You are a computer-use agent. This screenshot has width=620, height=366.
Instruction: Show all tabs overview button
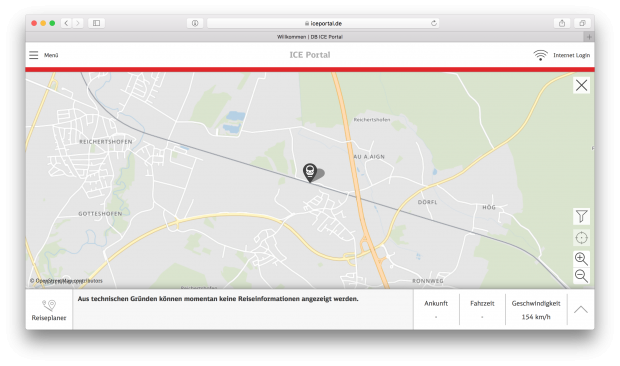pyautogui.click(x=582, y=23)
